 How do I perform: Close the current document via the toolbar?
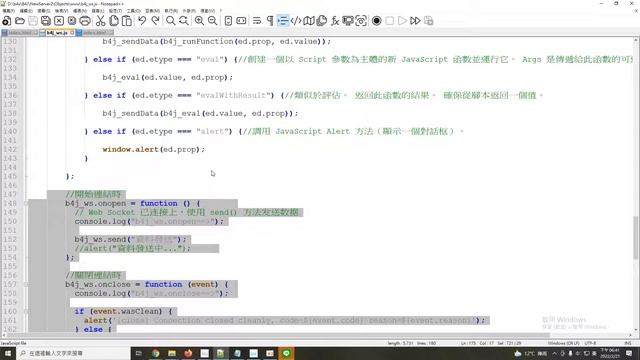pos(59,21)
